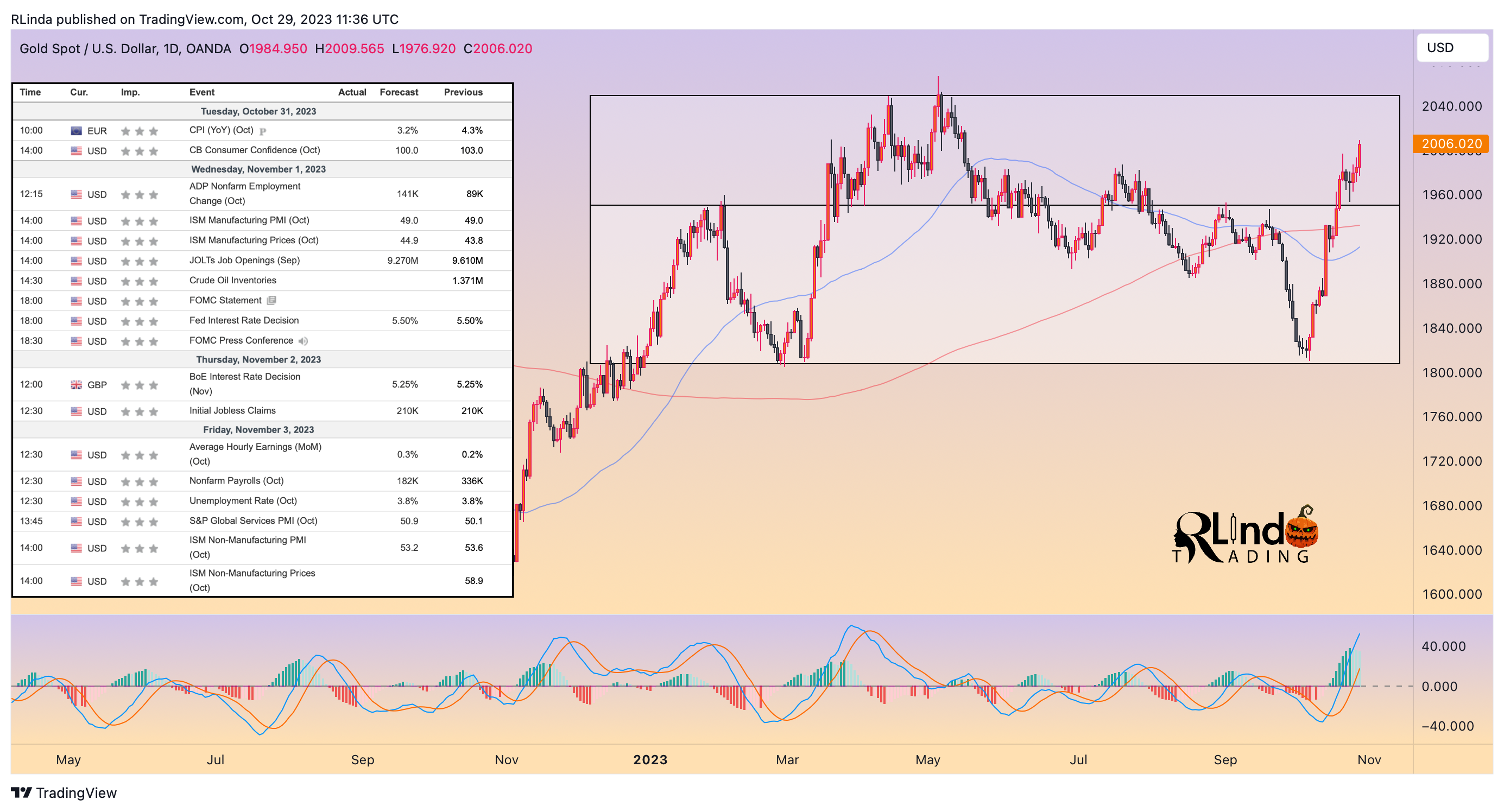Select the CB Consumer Confidence (Oct) event

[255, 150]
